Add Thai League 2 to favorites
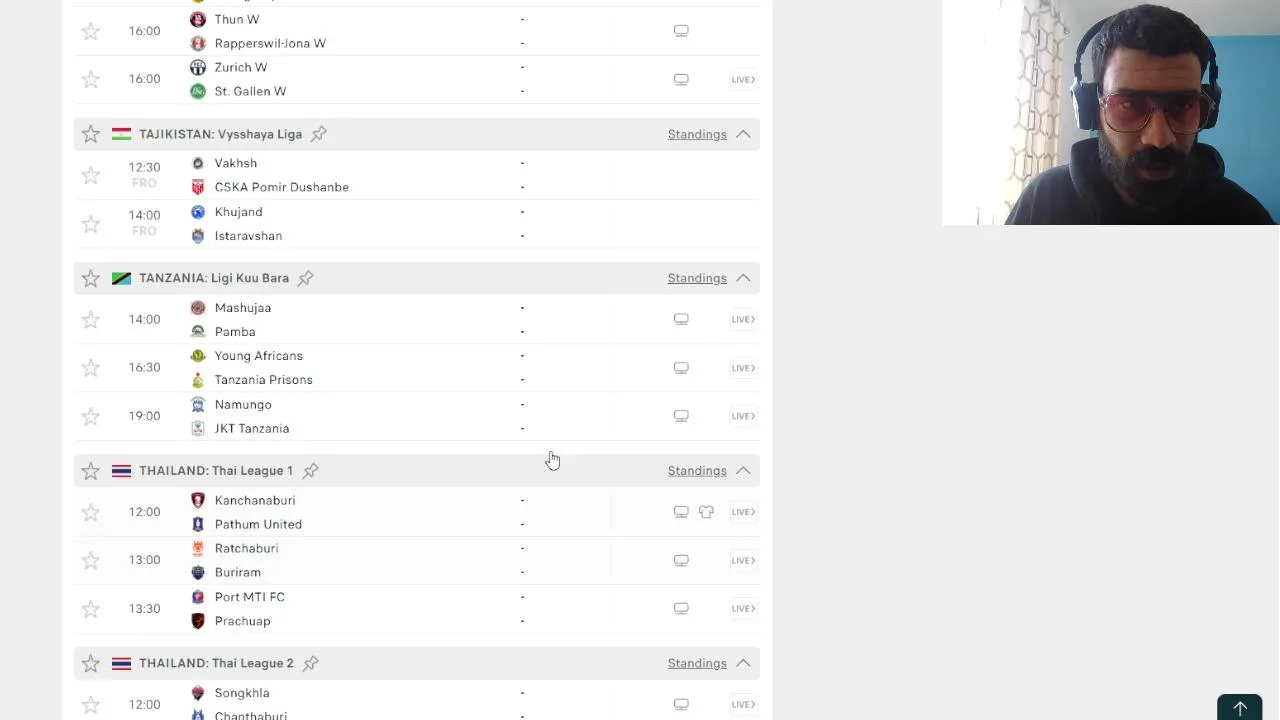This screenshot has height=720, width=1280. pos(91,663)
